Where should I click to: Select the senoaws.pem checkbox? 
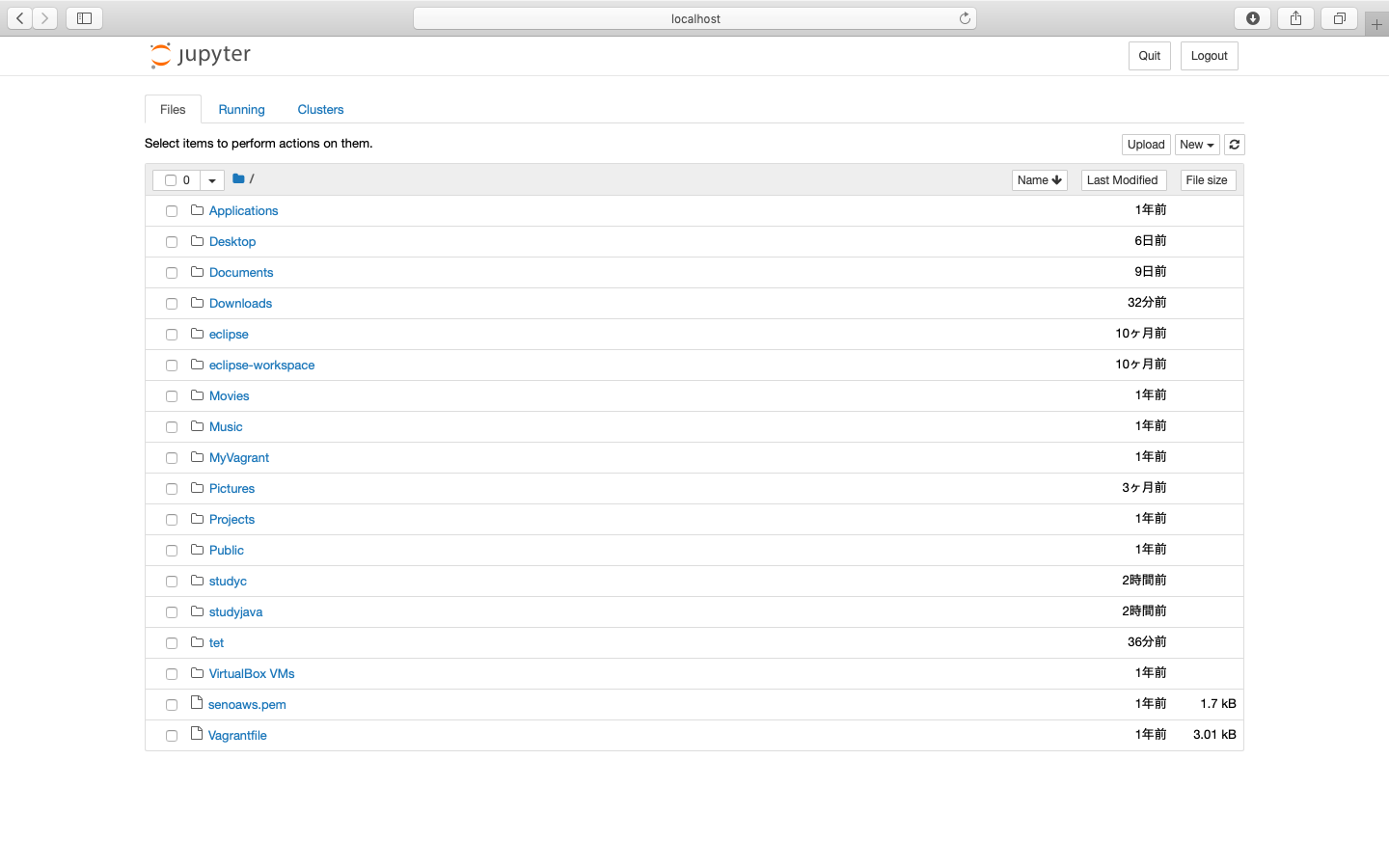172,705
